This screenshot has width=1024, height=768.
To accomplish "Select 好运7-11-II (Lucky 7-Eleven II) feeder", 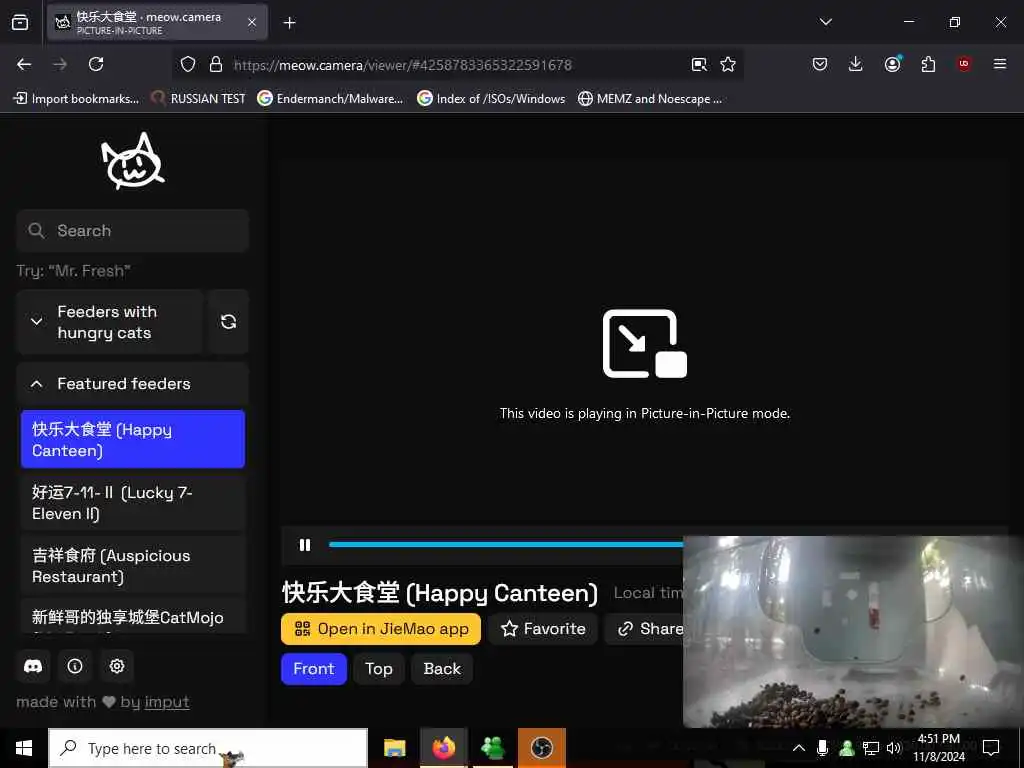I will [133, 503].
